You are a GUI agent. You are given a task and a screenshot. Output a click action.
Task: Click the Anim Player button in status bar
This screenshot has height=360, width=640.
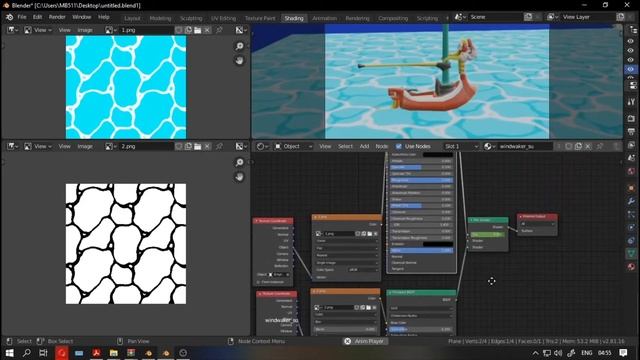[x=364, y=341]
